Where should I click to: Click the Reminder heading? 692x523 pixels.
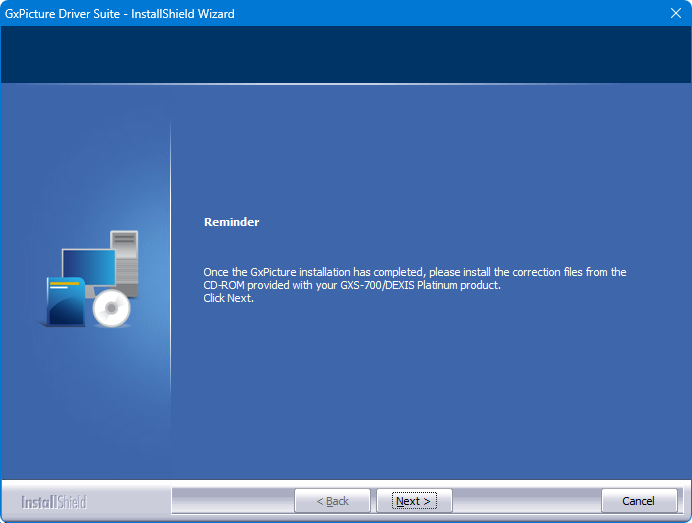click(231, 222)
